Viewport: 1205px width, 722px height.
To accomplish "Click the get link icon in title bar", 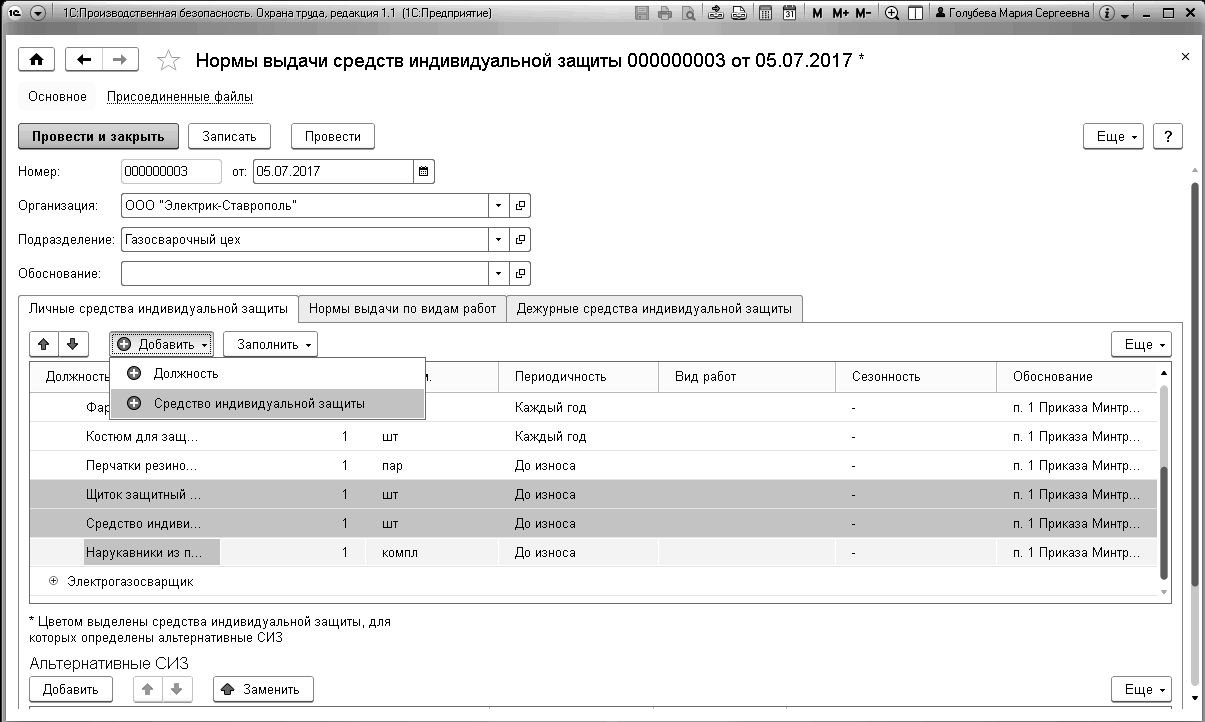I will coord(715,14).
